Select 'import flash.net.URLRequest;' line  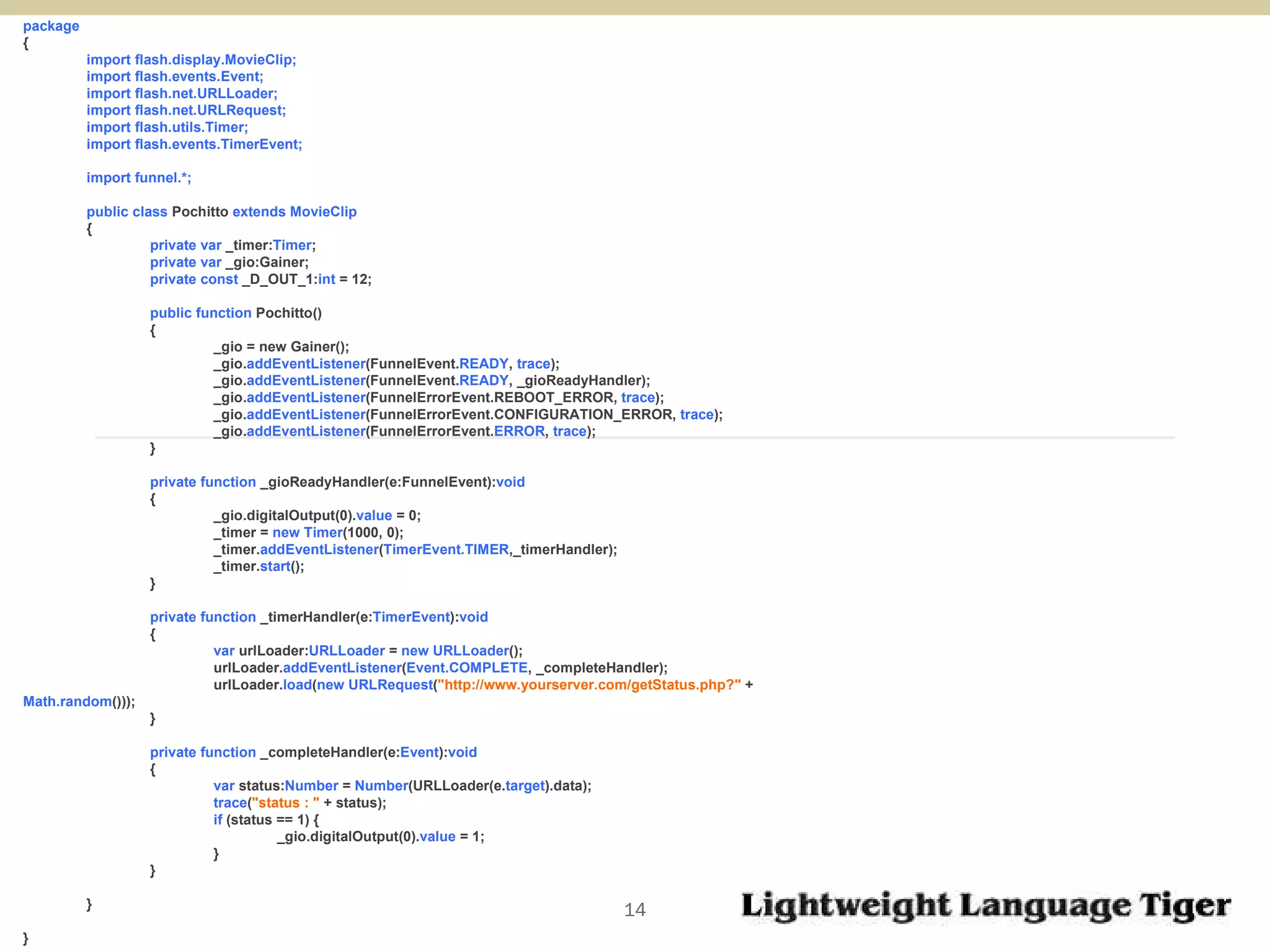click(x=186, y=110)
